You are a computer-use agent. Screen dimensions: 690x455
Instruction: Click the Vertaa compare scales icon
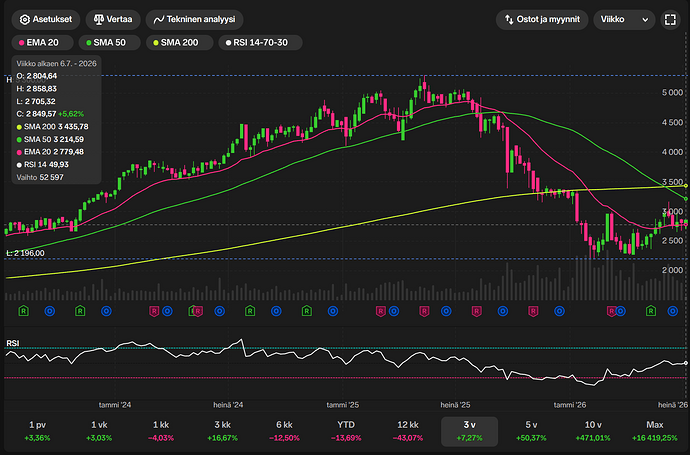tap(99, 20)
